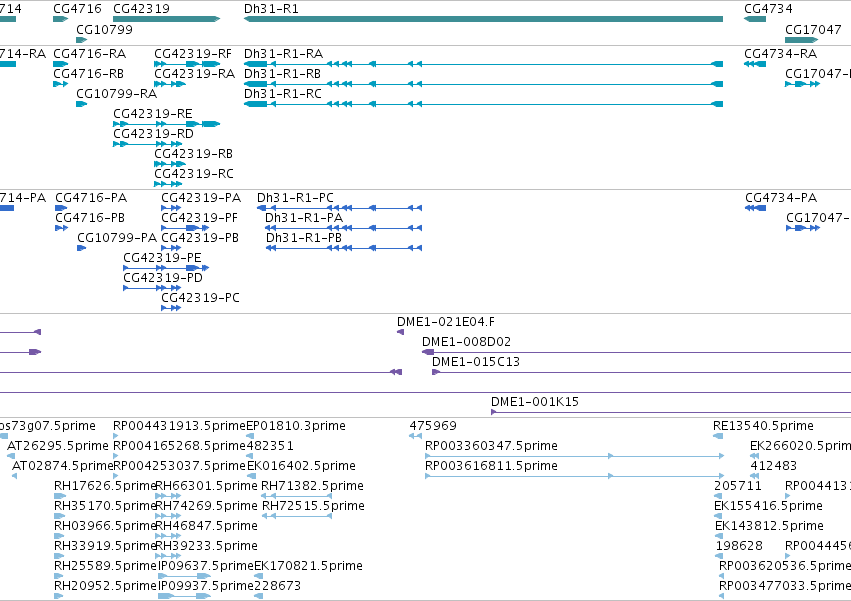This screenshot has width=851, height=601.
Task: Click transcript Dh31-R1-RC label
Action: pyautogui.click(x=283, y=94)
